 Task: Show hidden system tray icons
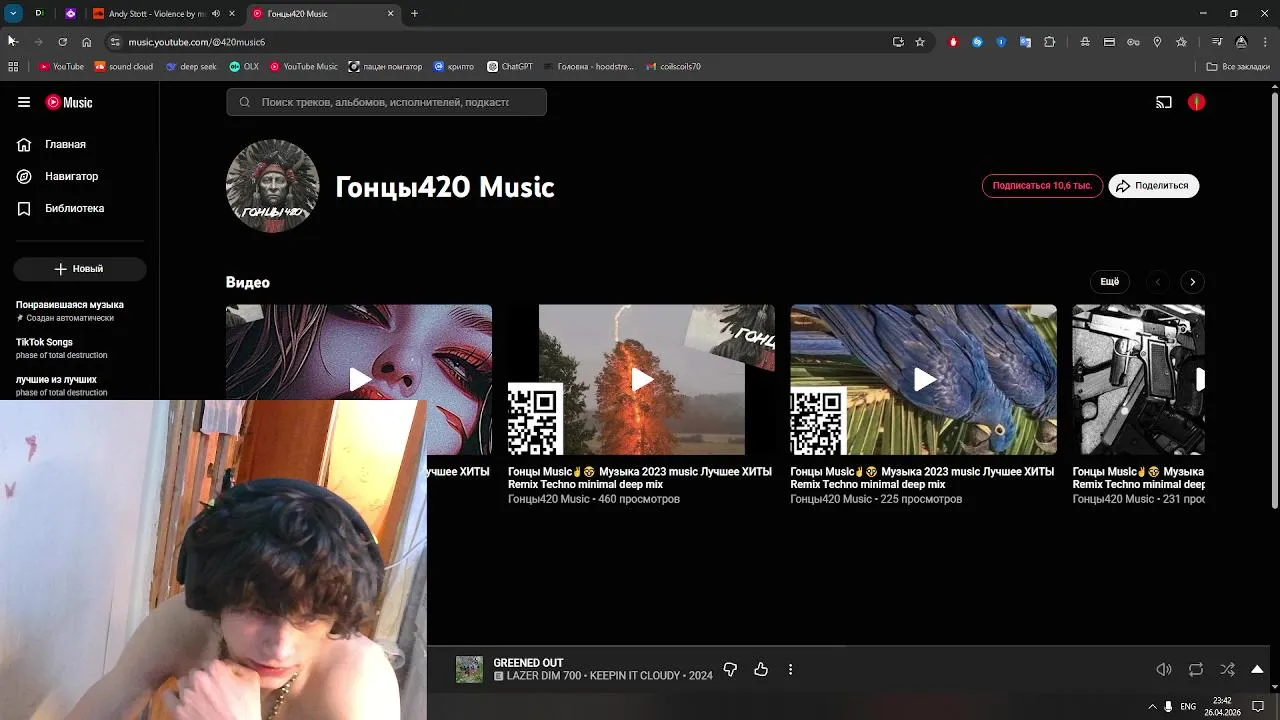point(1152,706)
